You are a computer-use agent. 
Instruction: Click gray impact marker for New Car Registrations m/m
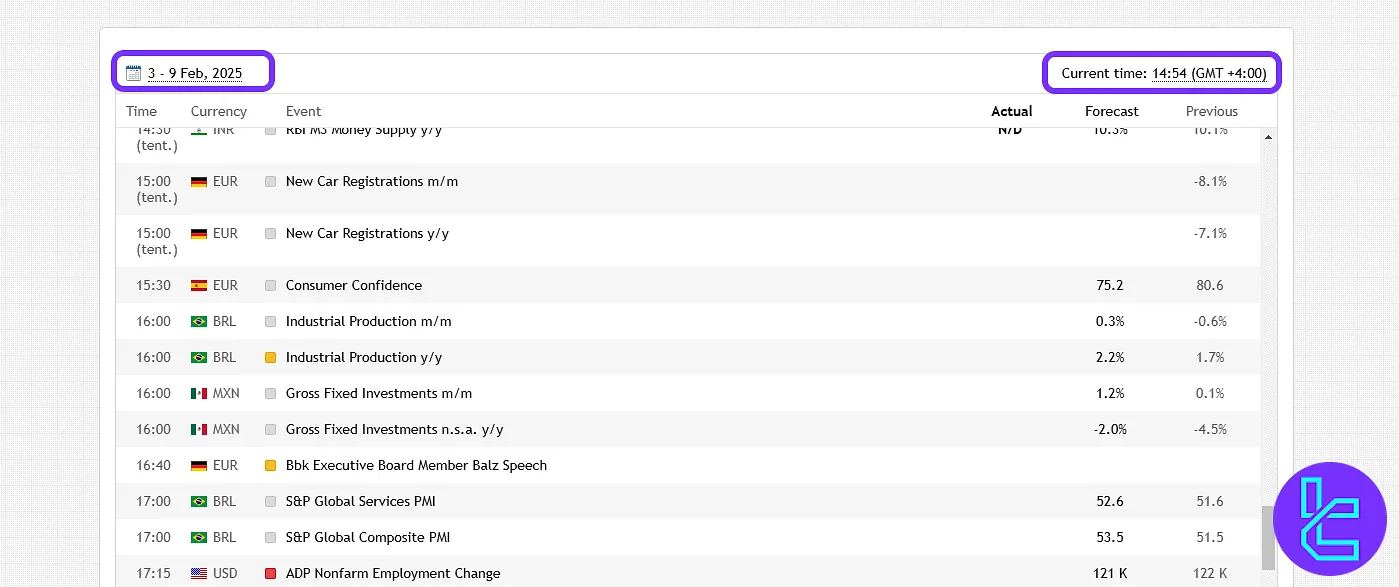(270, 181)
